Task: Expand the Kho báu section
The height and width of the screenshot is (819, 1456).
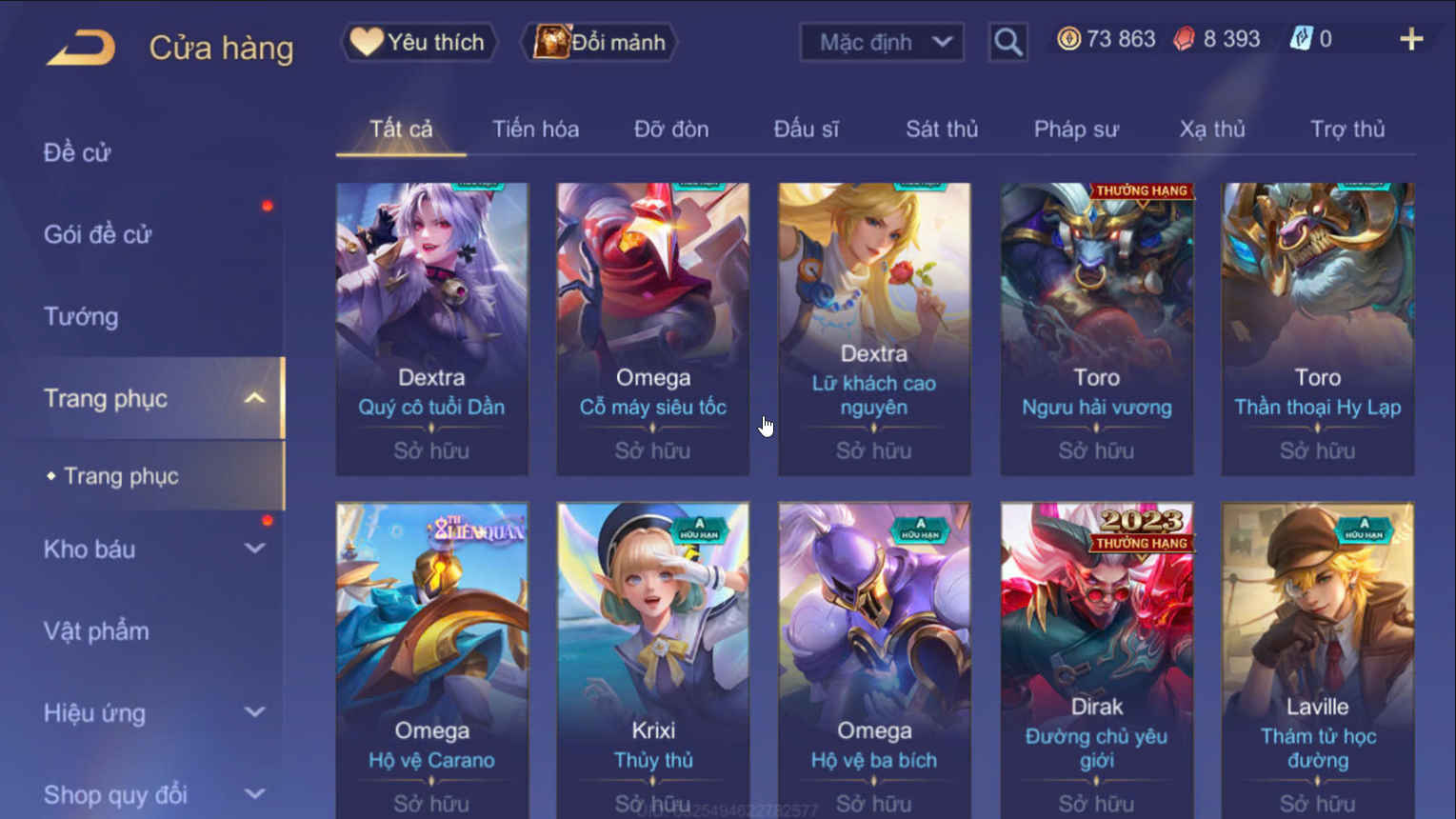Action: tap(254, 549)
